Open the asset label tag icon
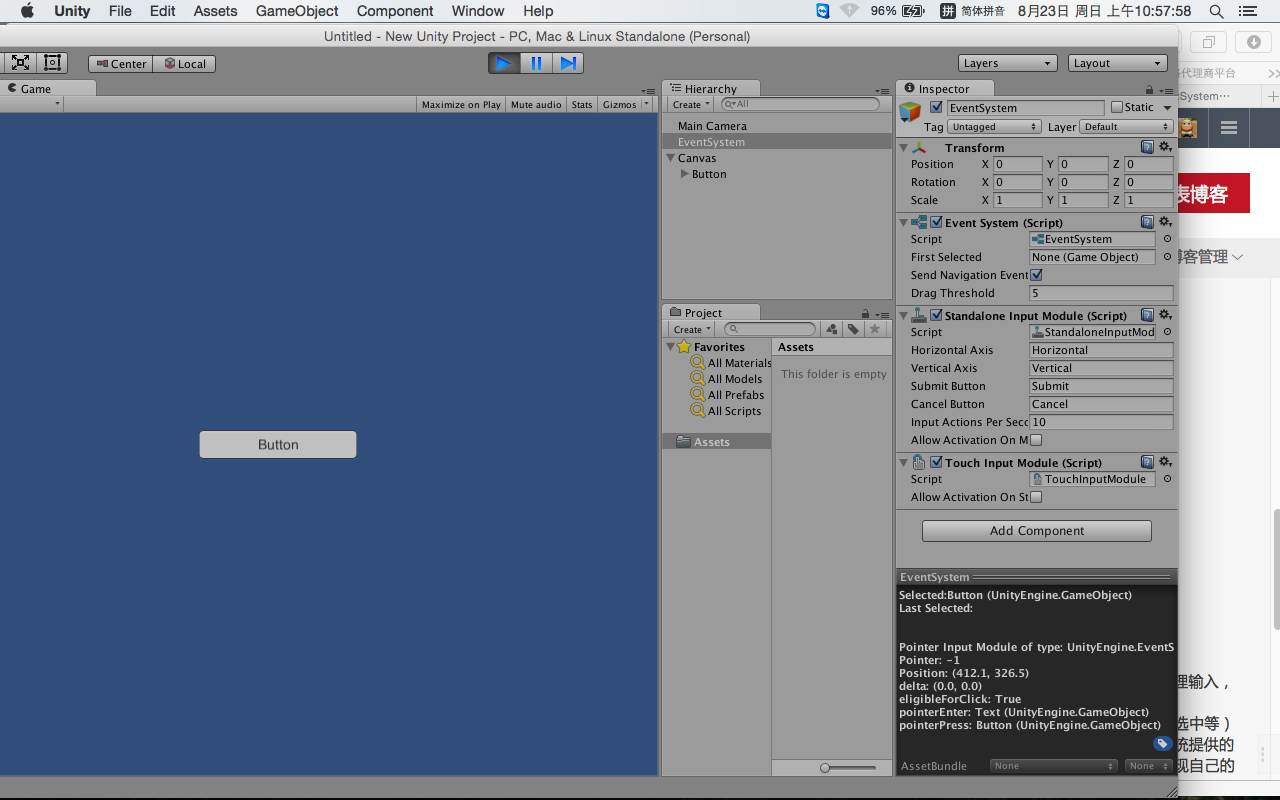1280x800 pixels. point(1162,744)
